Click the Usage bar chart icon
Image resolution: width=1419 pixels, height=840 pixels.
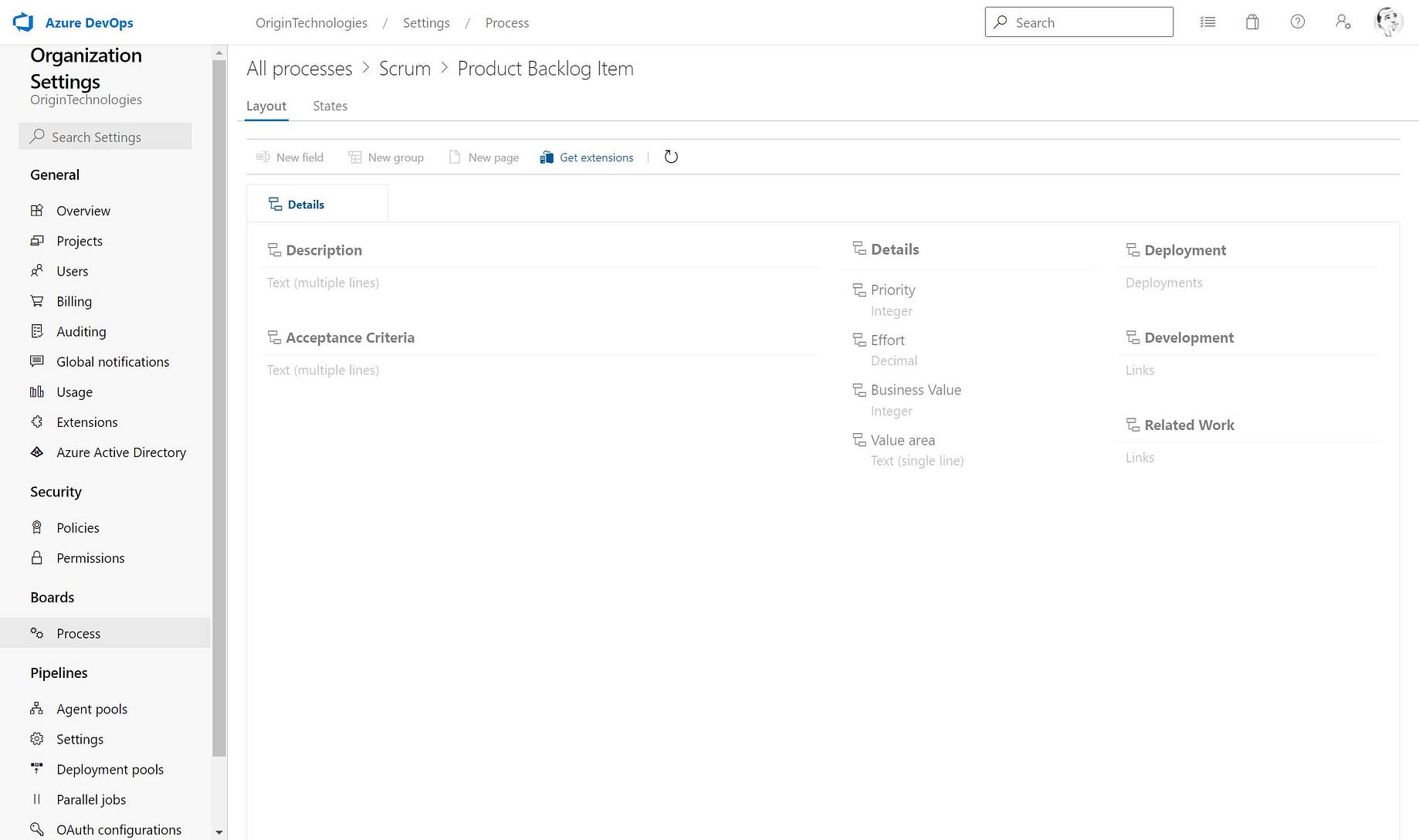click(36, 391)
